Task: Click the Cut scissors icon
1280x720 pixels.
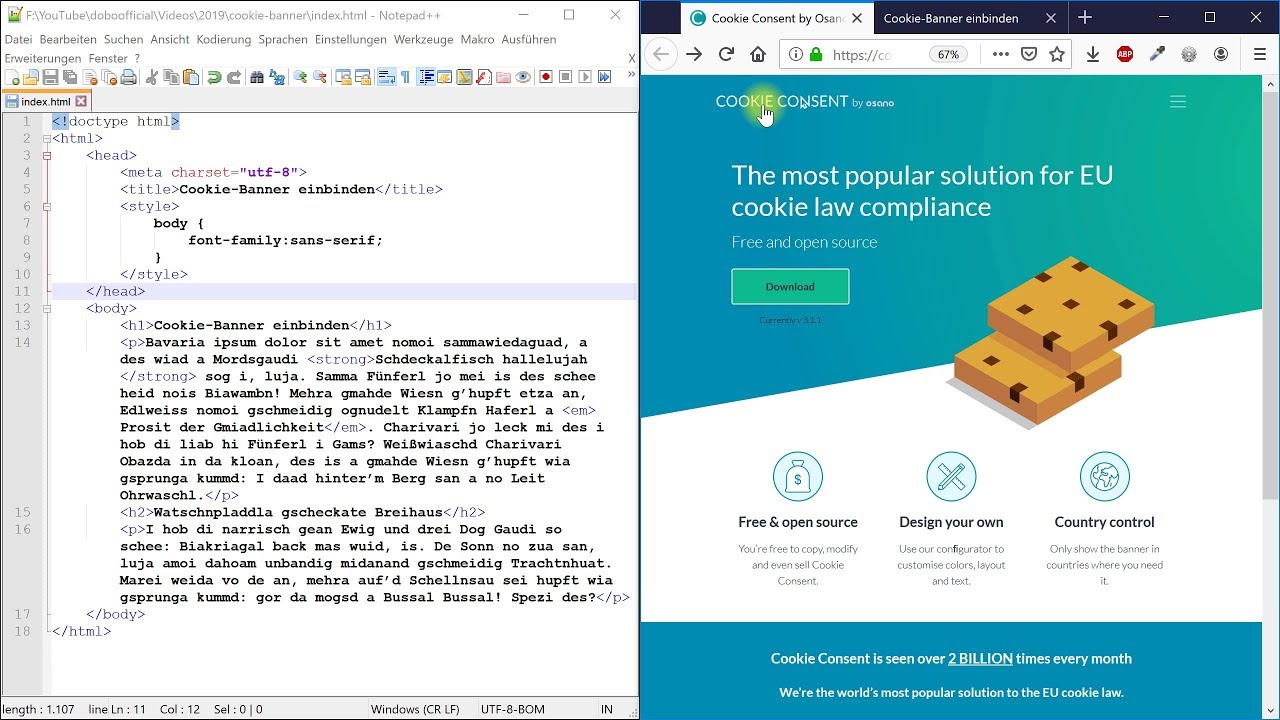Action: click(151, 77)
